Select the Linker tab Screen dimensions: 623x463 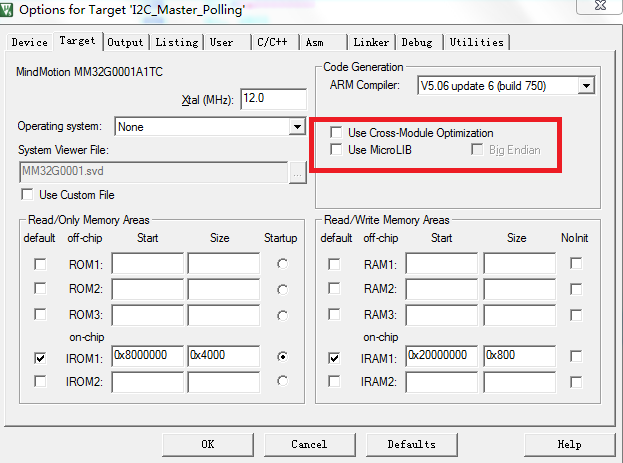click(371, 42)
